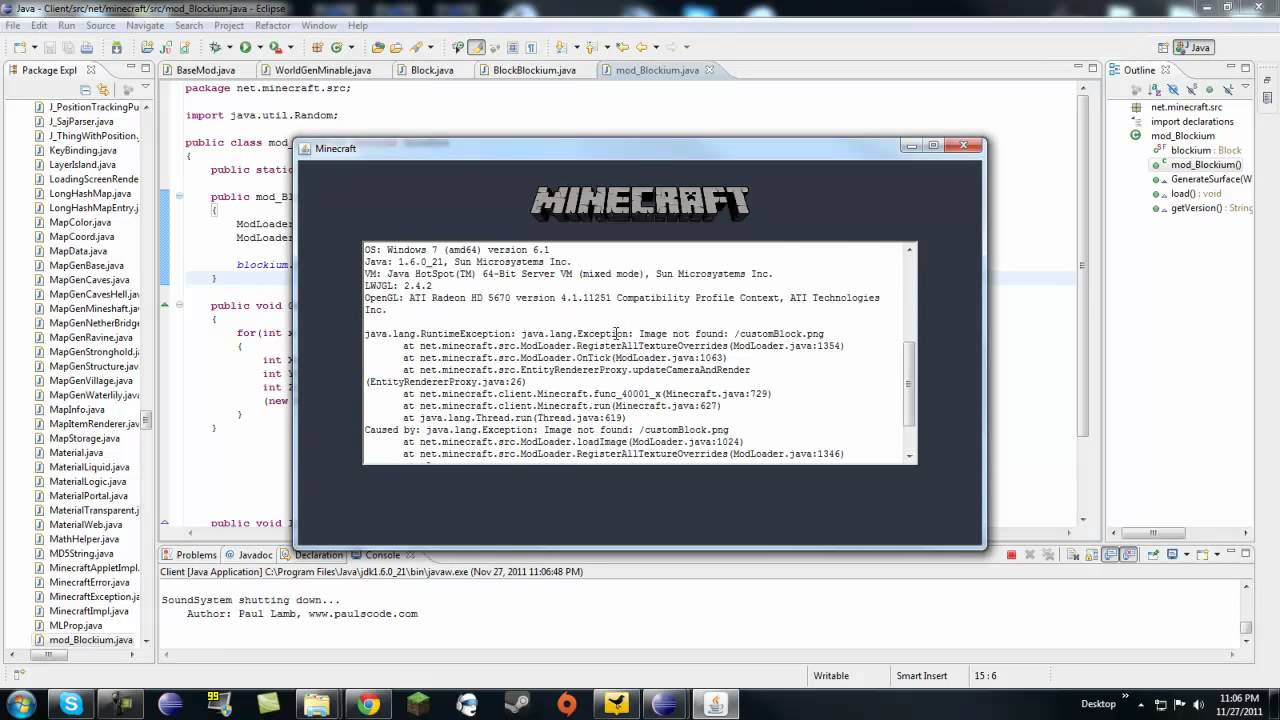
Task: Toggle Show Console on Standard Out
Action: click(x=1110, y=554)
